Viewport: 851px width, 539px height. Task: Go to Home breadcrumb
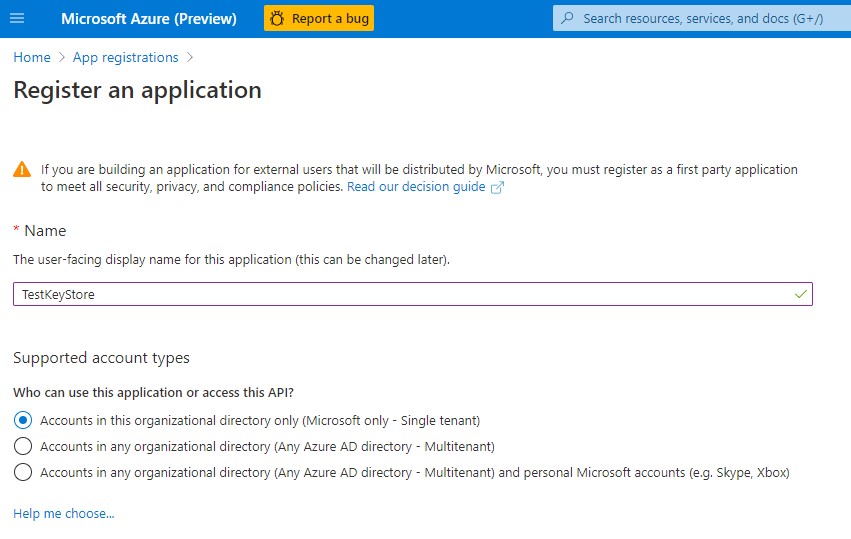pyautogui.click(x=32, y=58)
